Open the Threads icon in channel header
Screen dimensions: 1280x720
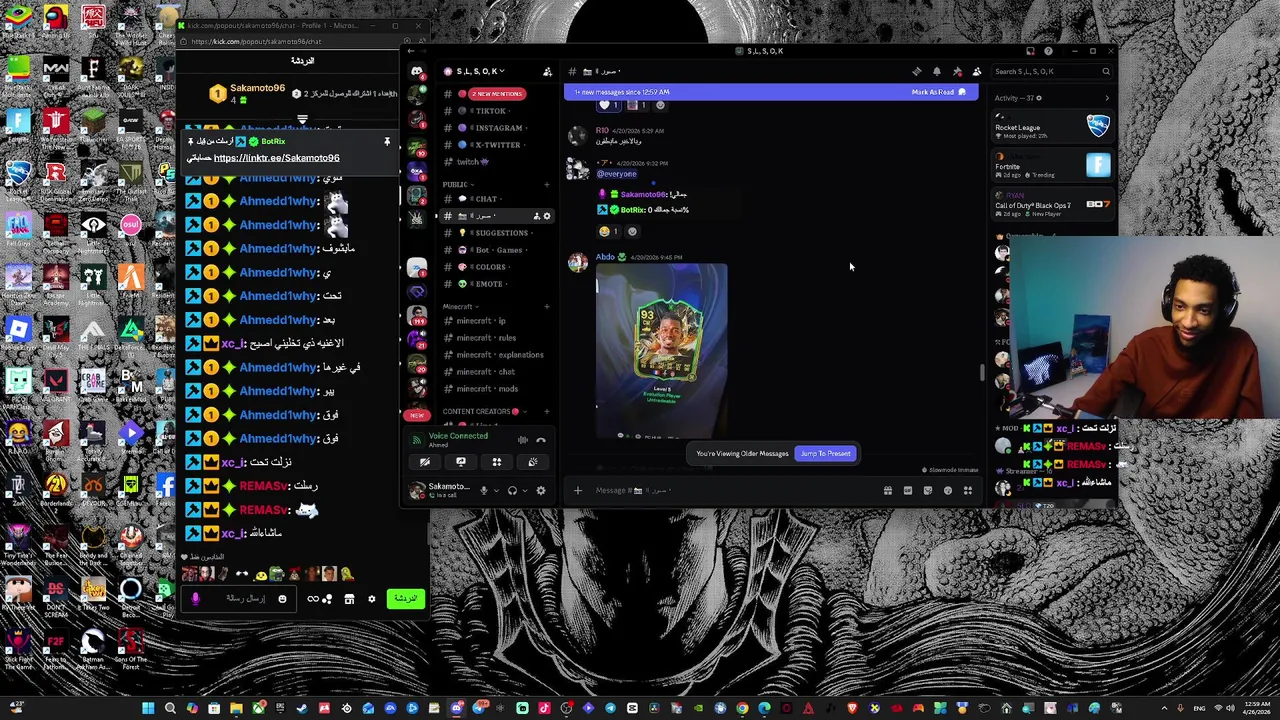917,71
